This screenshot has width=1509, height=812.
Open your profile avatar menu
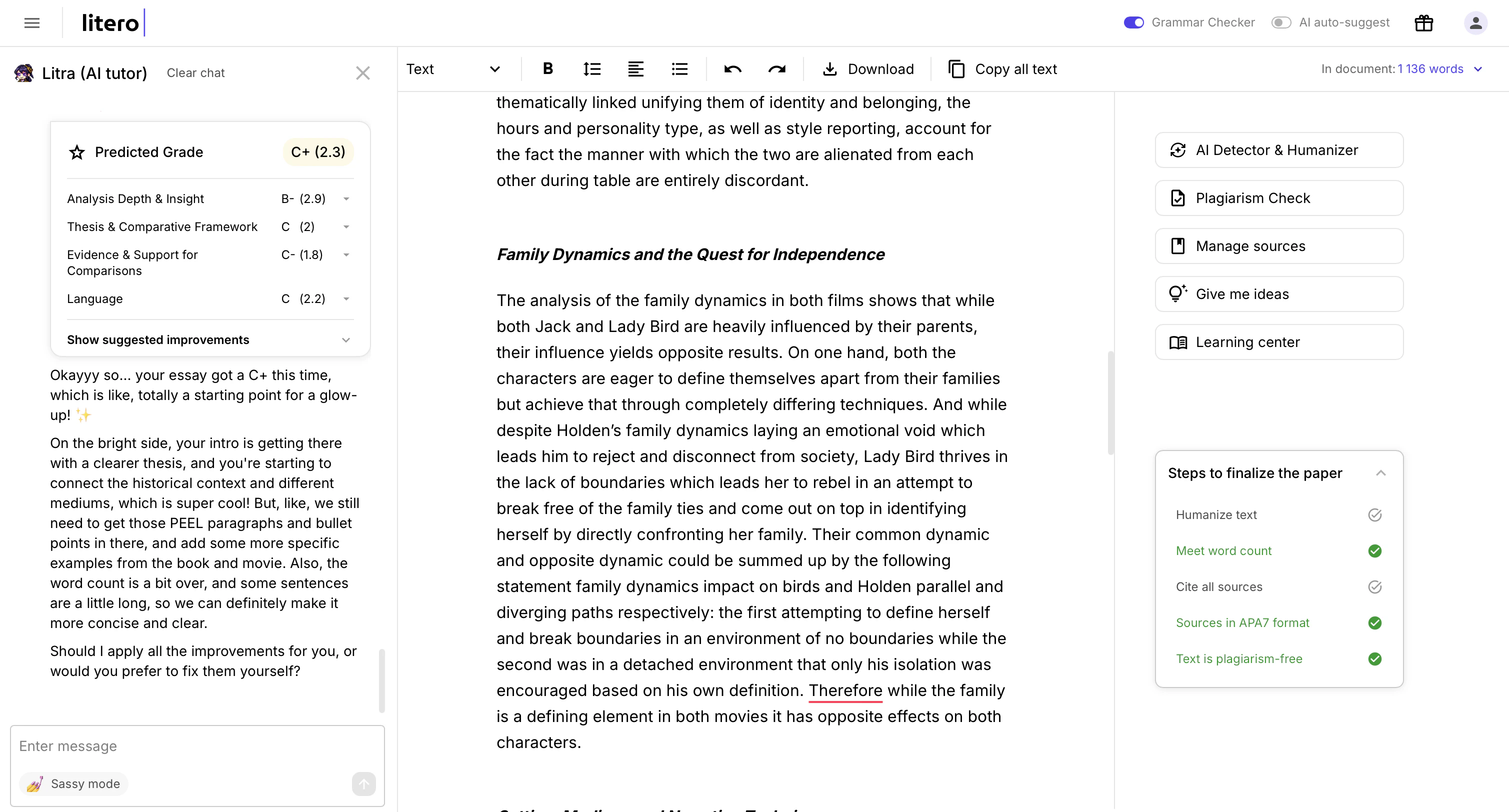(x=1475, y=23)
